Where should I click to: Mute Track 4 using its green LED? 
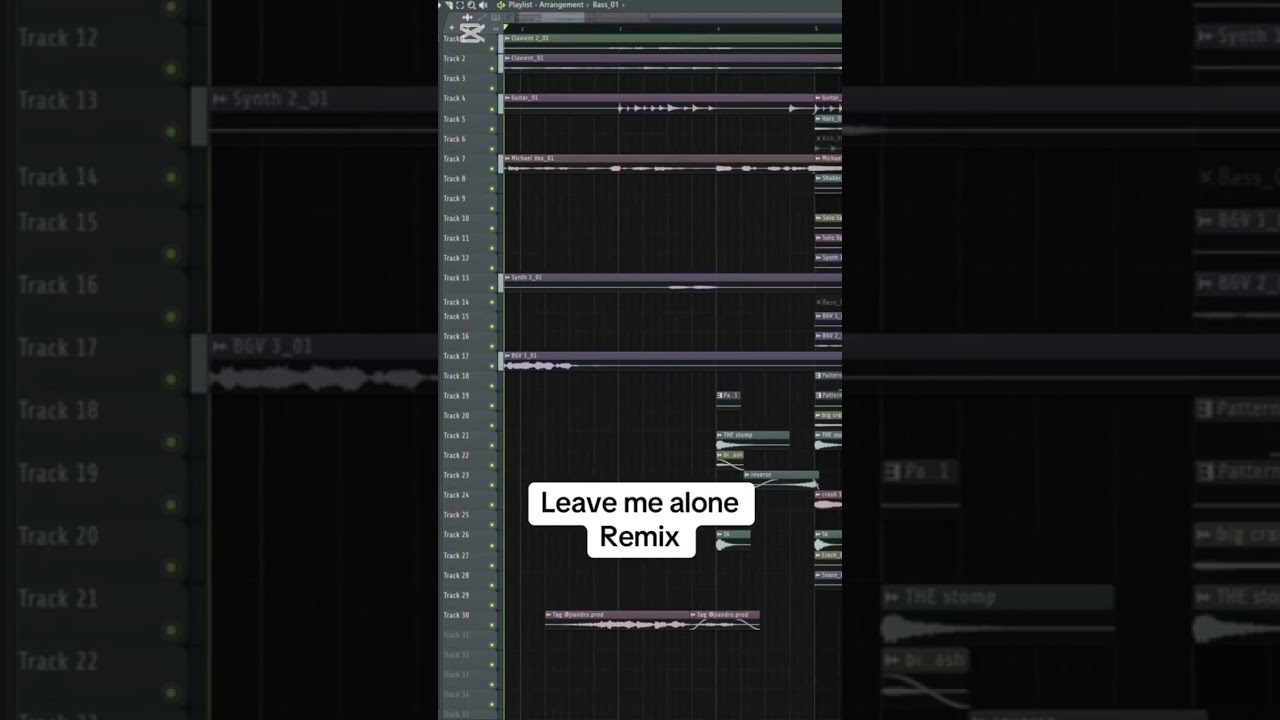[x=492, y=109]
